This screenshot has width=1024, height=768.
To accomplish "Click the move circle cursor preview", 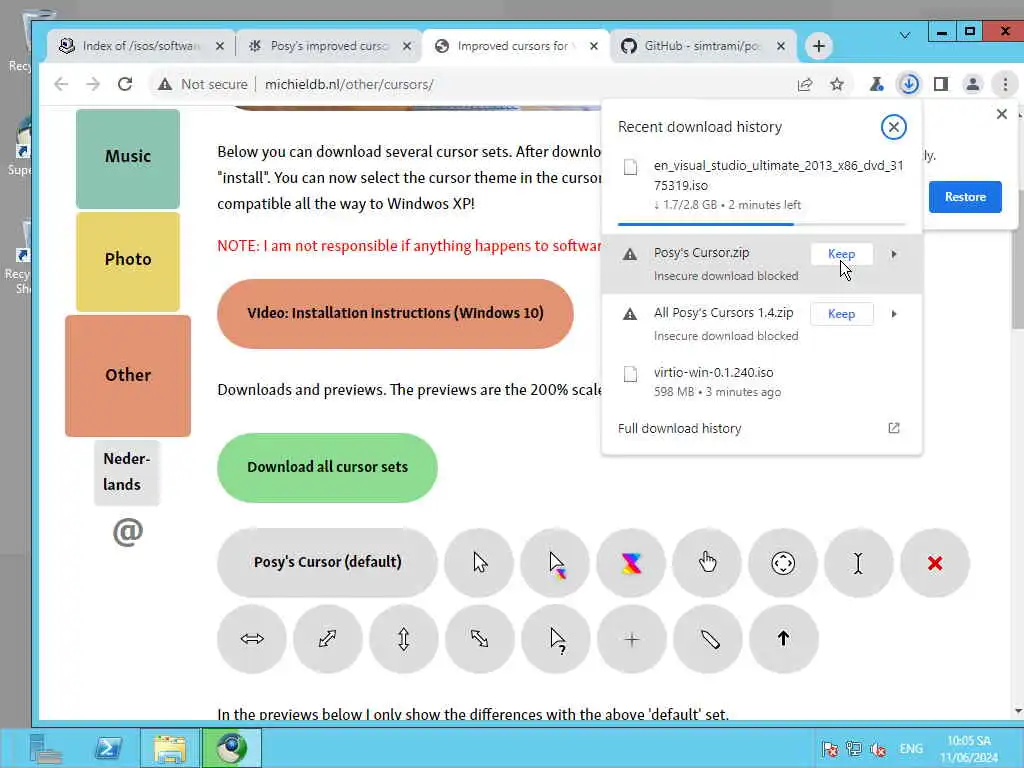I will 783,562.
